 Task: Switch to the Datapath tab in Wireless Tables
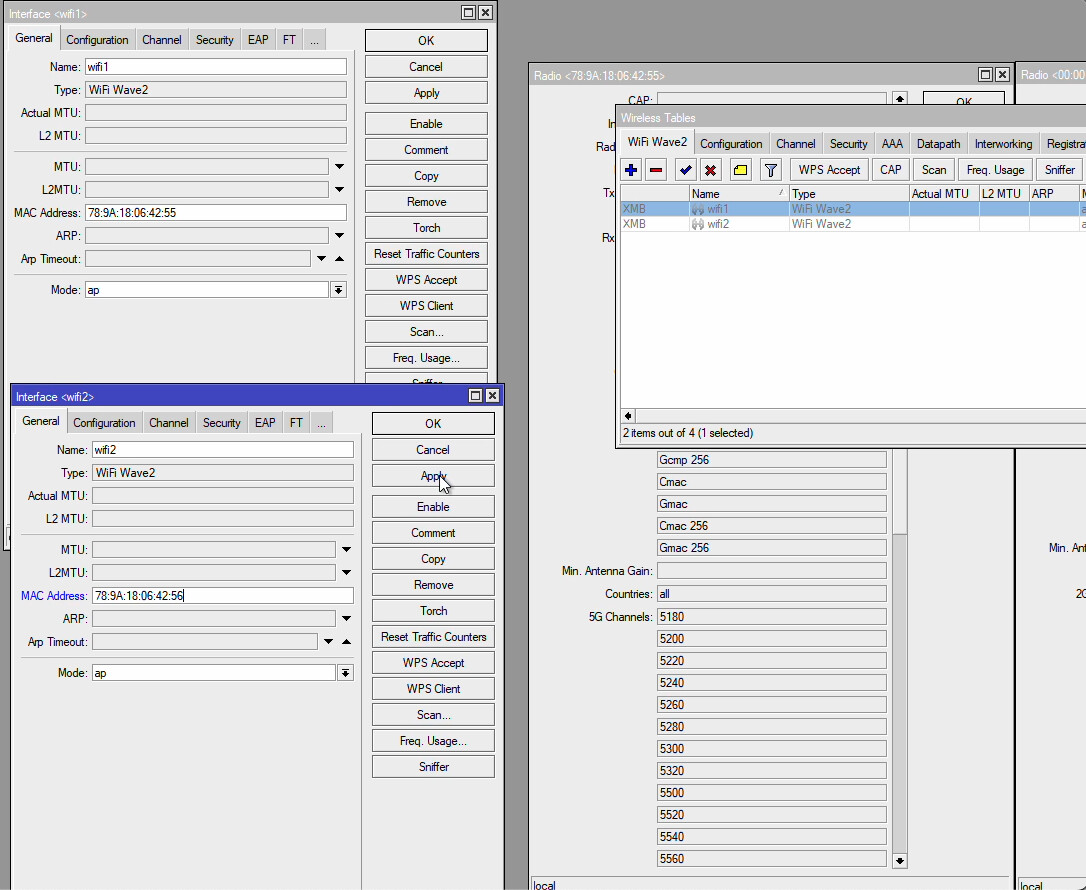(938, 144)
